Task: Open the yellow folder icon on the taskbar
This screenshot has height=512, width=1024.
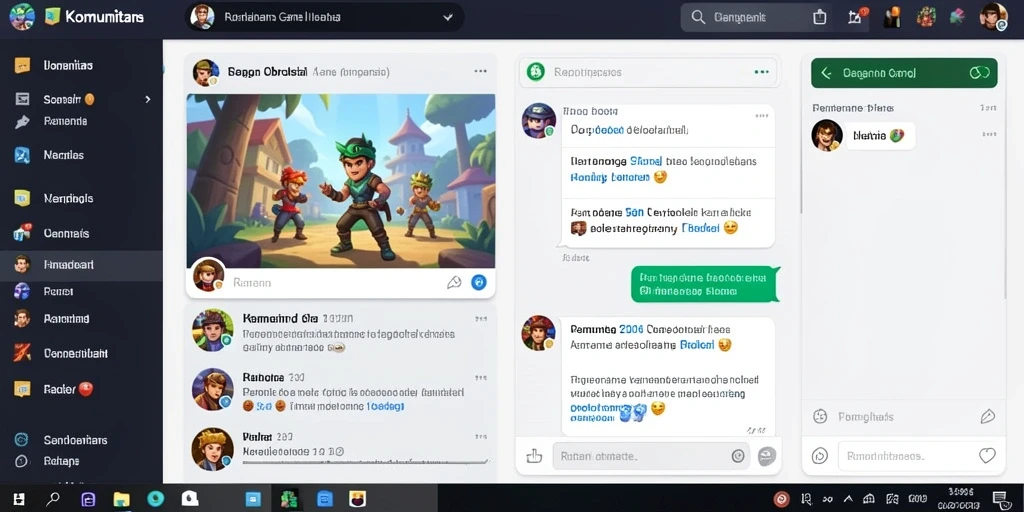Action: pos(121,500)
